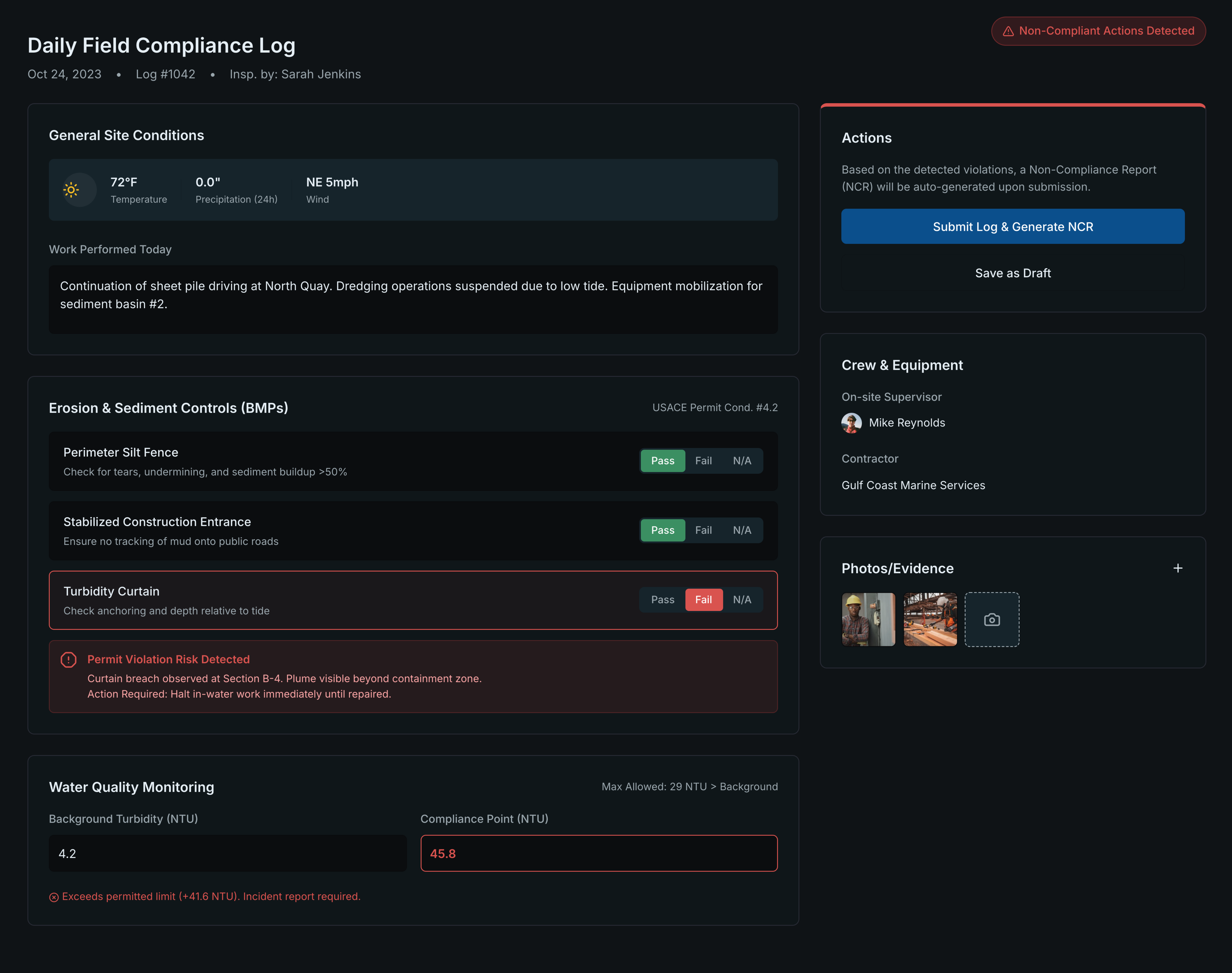Image resolution: width=1232 pixels, height=973 pixels.
Task: Select Pass for Perimeter Silt Fence
Action: [662, 461]
